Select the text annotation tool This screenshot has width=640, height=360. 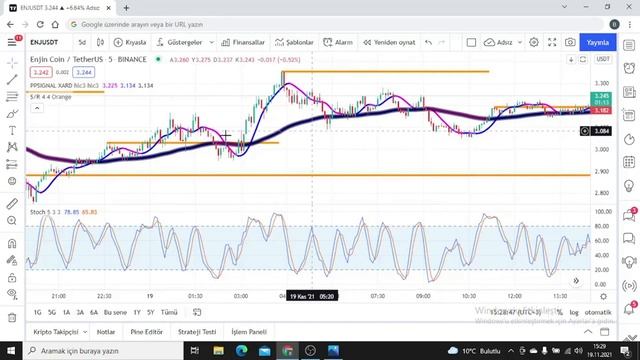(12, 131)
